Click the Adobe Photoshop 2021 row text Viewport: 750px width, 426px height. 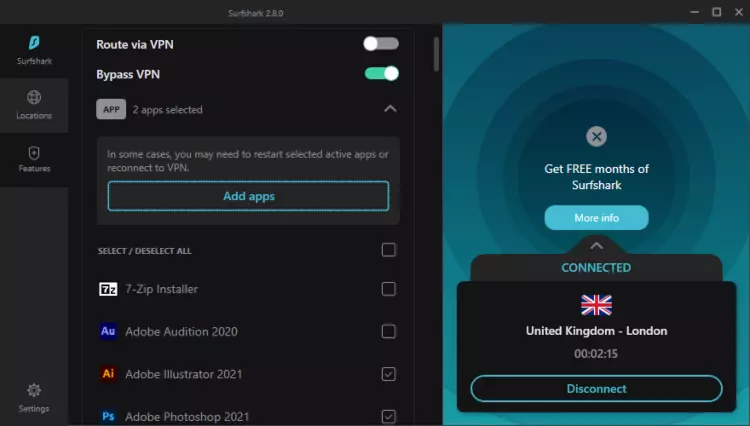pyautogui.click(x=187, y=417)
